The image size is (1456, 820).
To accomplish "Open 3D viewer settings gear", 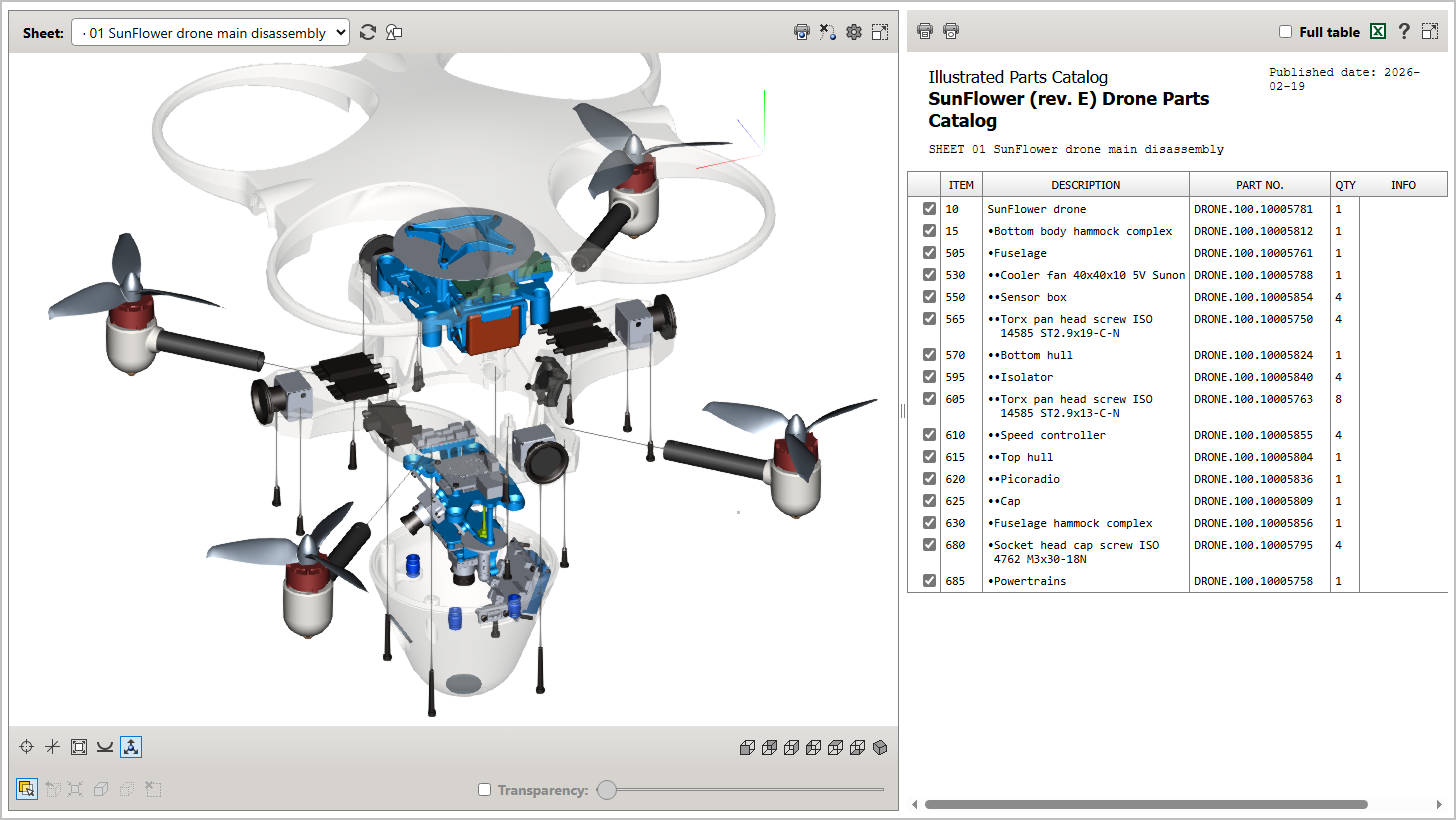I will 853,32.
